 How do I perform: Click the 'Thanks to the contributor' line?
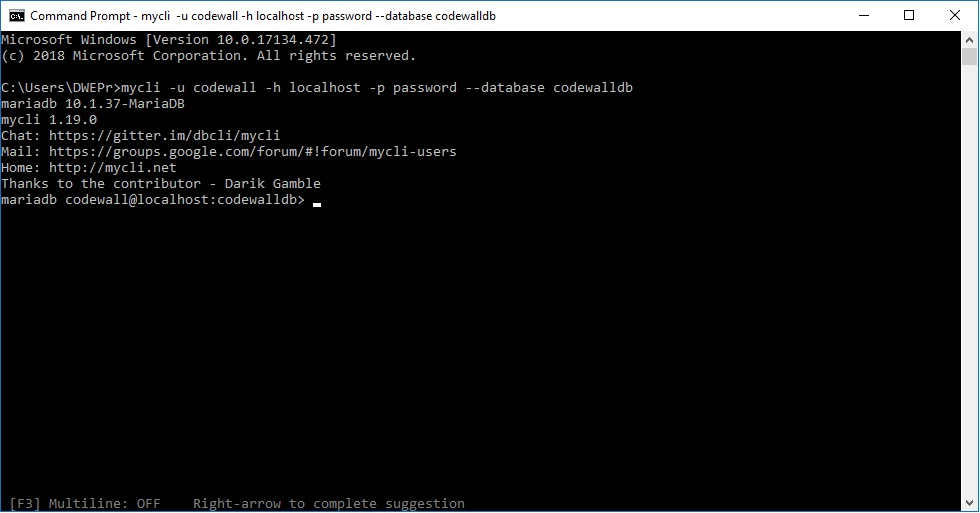tap(161, 184)
